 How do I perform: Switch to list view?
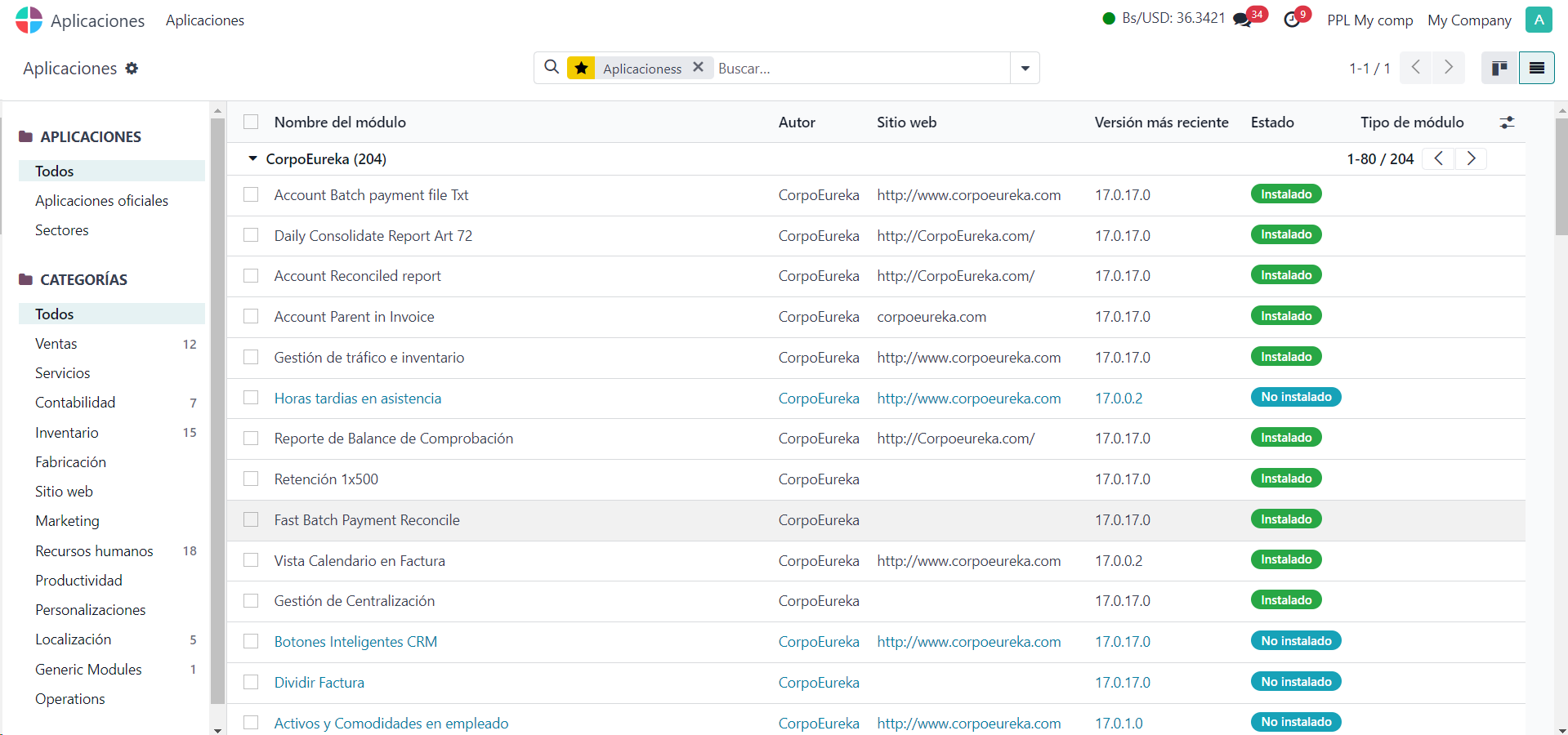[1536, 68]
